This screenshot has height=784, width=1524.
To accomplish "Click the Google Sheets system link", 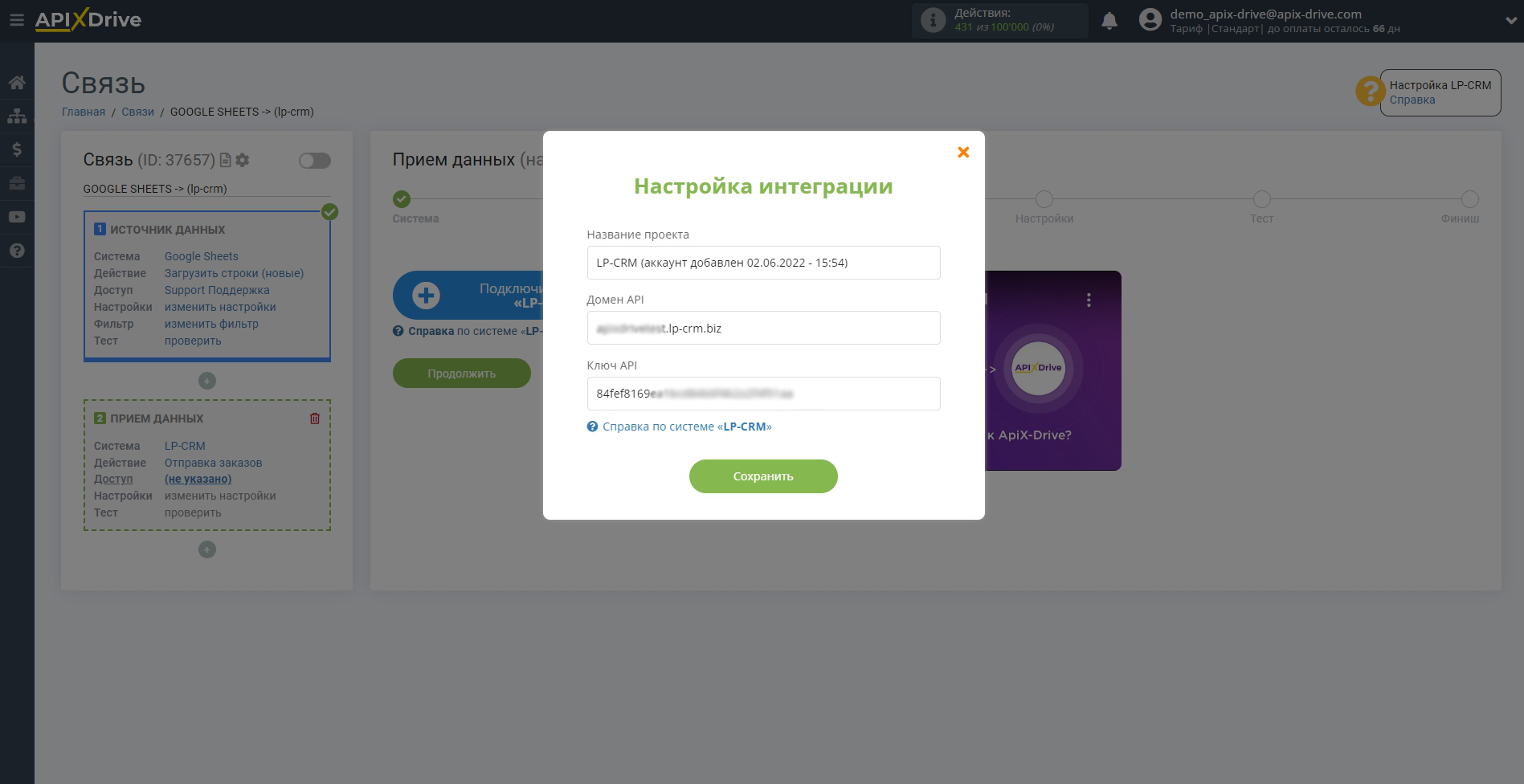I will coord(202,256).
